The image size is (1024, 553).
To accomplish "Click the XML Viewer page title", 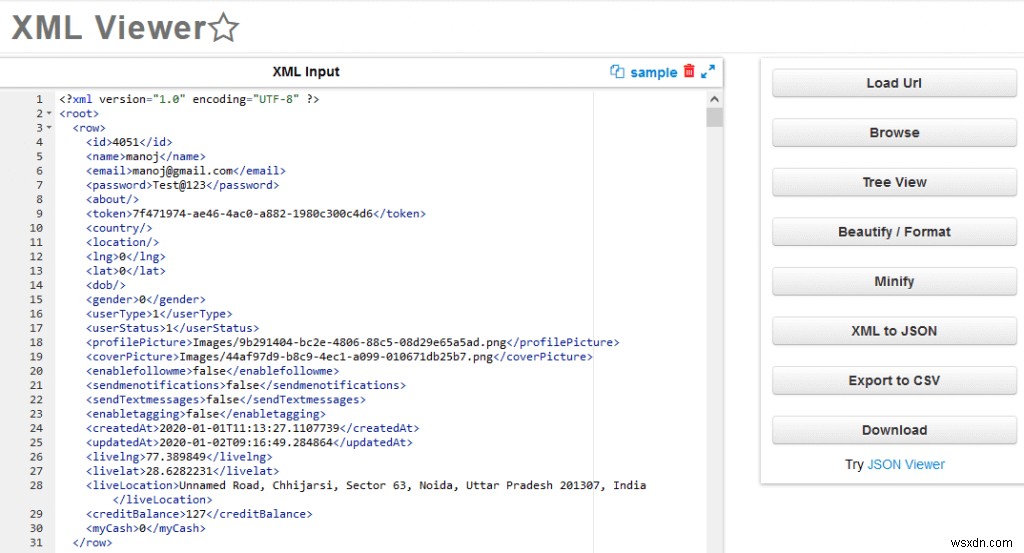I will [x=109, y=28].
